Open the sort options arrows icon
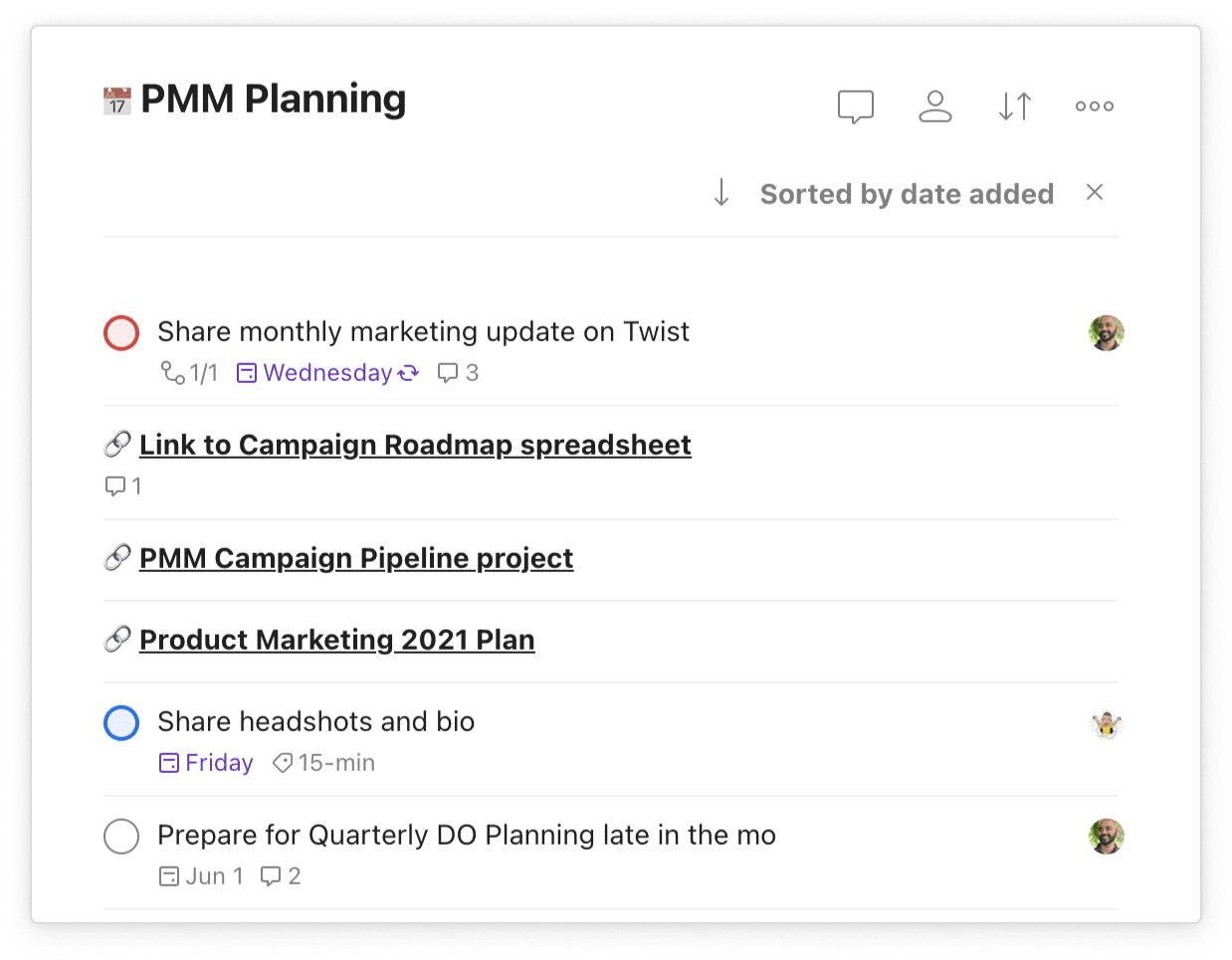Screen dimensions: 1232x960 pos(1014,106)
